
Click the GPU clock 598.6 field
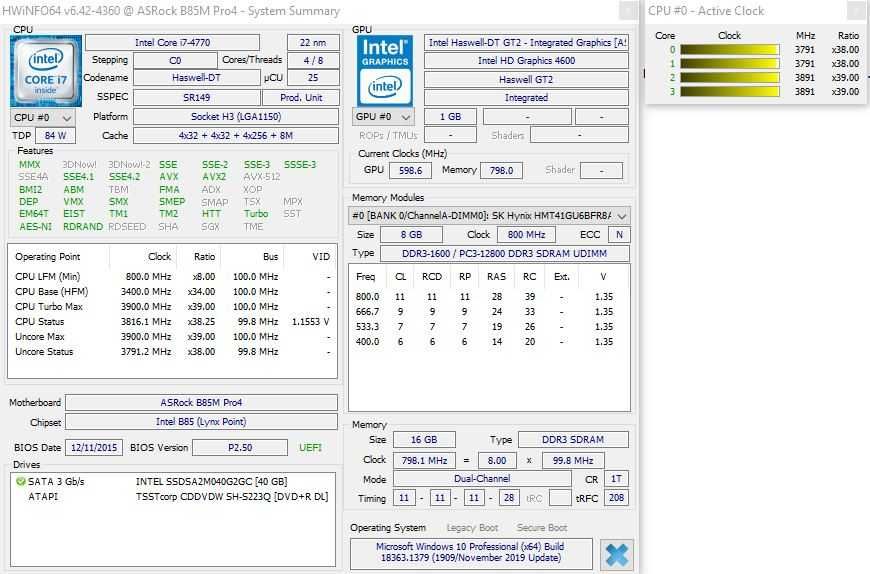point(410,170)
